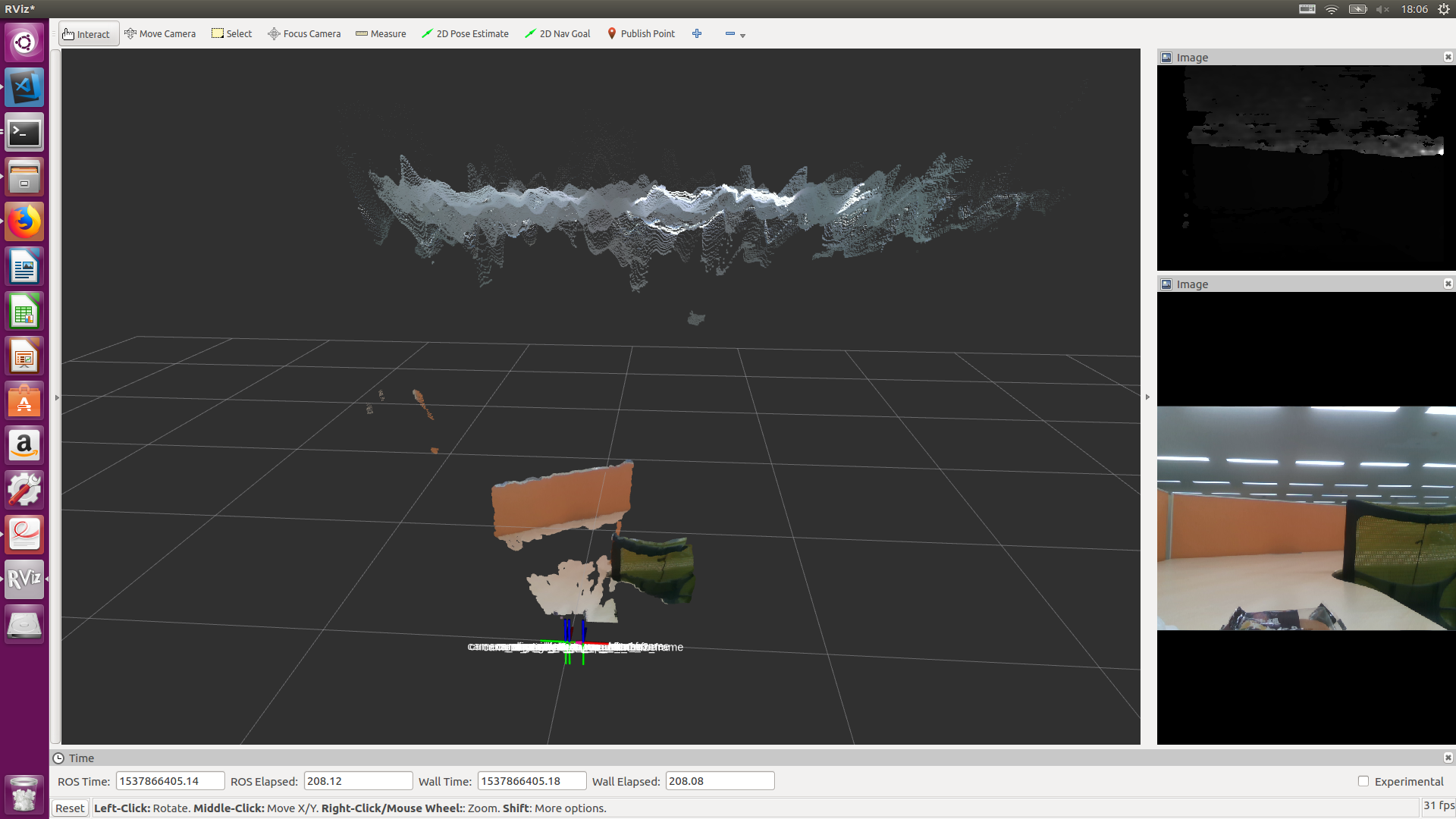Screen dimensions: 1456x819
Task: Choose the Select tool
Action: pos(231,34)
